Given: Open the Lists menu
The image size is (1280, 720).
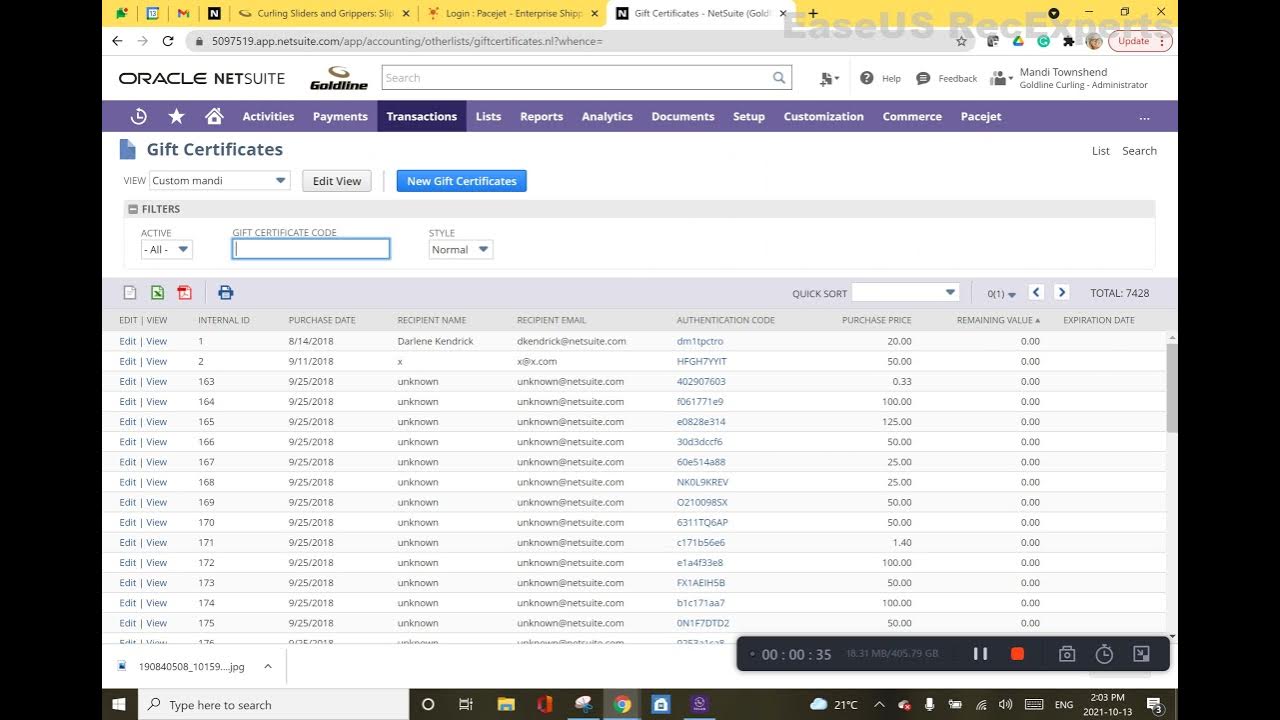Looking at the screenshot, I should click(488, 116).
